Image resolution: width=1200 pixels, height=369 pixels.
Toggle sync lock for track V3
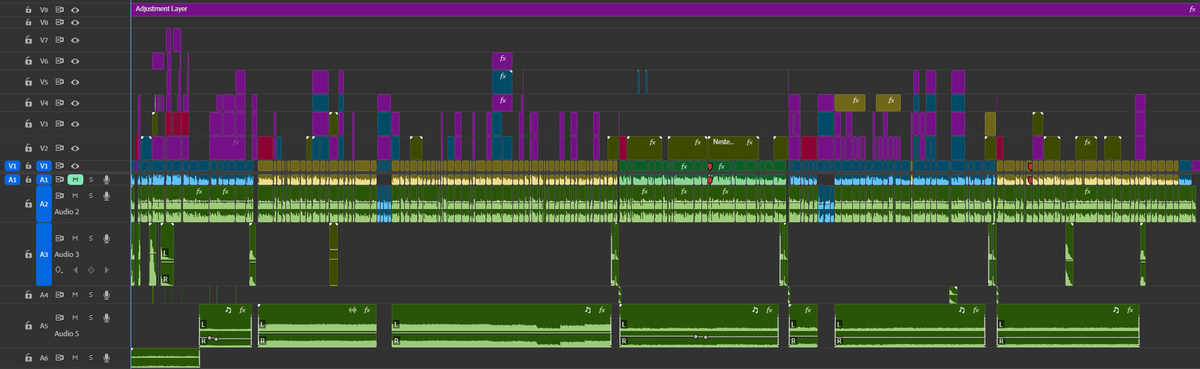point(60,124)
